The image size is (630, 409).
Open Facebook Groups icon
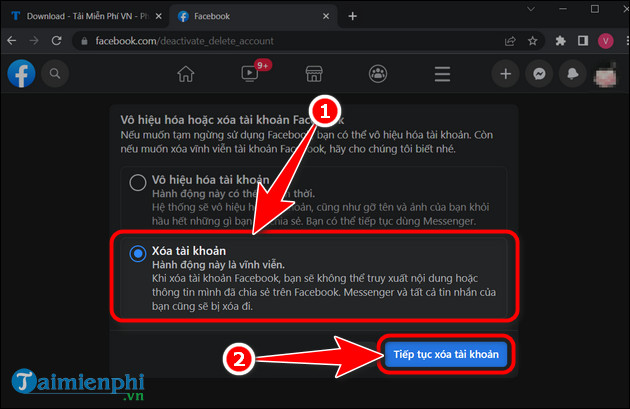[x=378, y=74]
